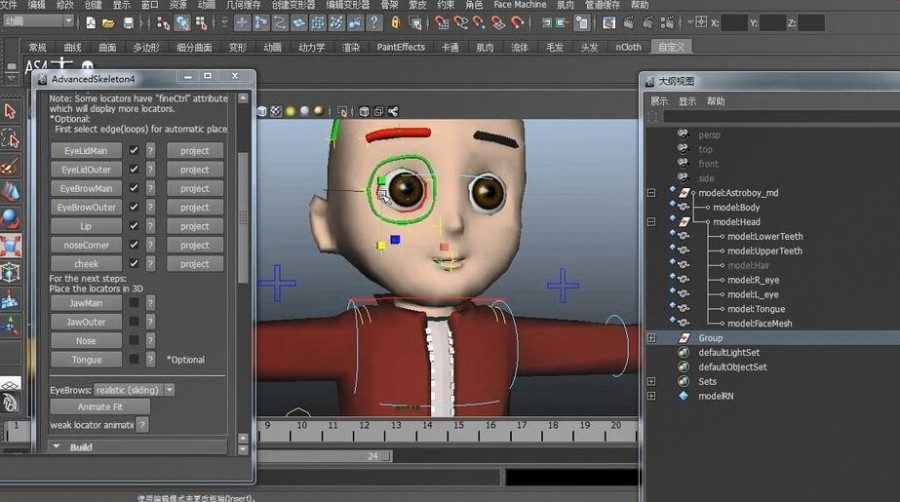900x502 pixels.
Task: Switch to the nCloth shelf tab
Action: coord(629,47)
